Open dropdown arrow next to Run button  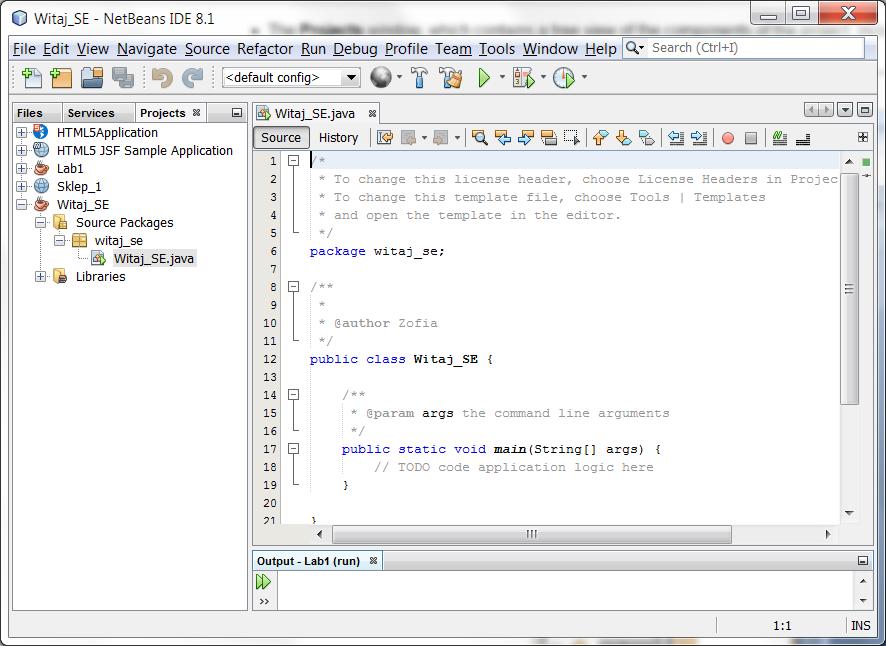click(502, 77)
